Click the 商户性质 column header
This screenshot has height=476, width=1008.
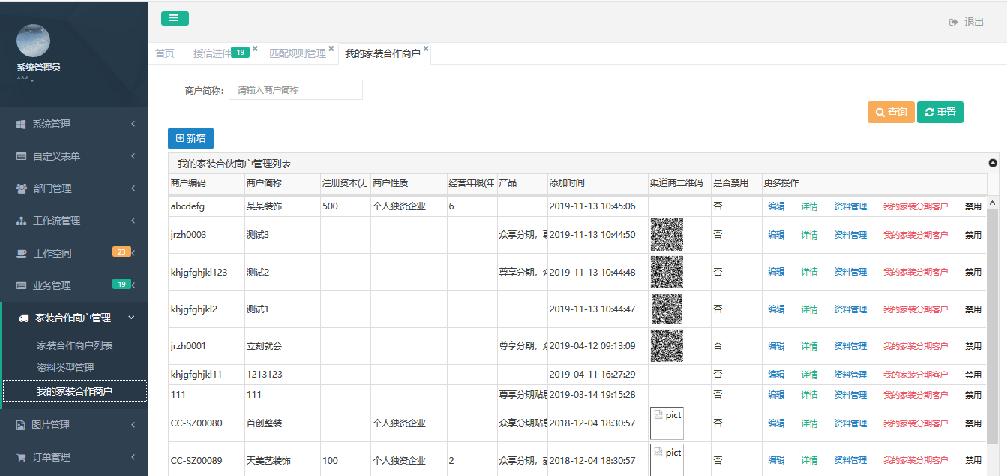409,183
